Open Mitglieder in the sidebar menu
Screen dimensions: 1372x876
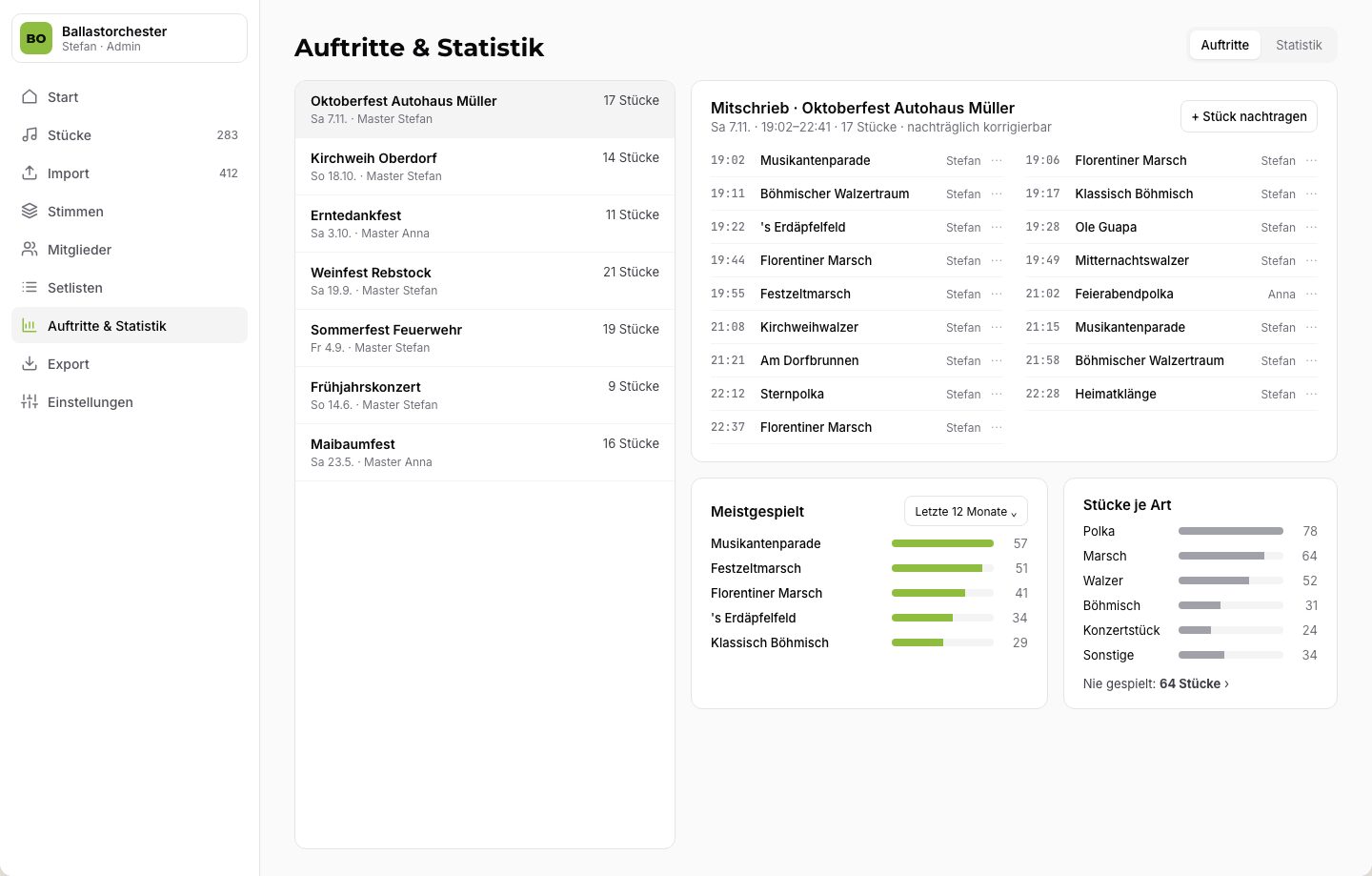130,249
